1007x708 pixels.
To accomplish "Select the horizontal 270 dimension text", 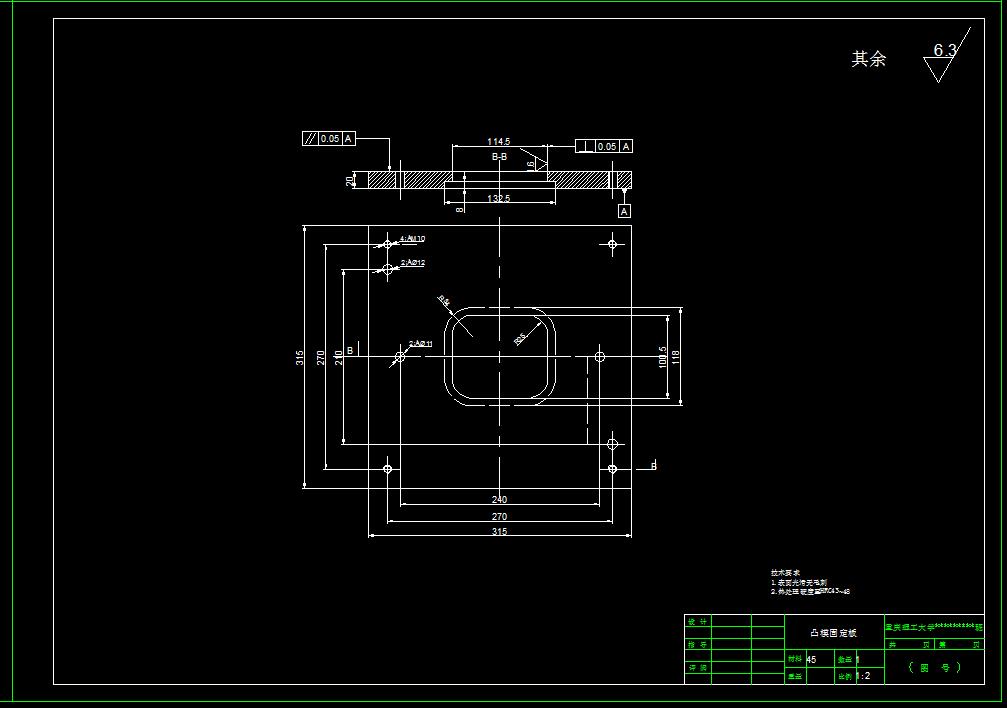I will (x=499, y=517).
